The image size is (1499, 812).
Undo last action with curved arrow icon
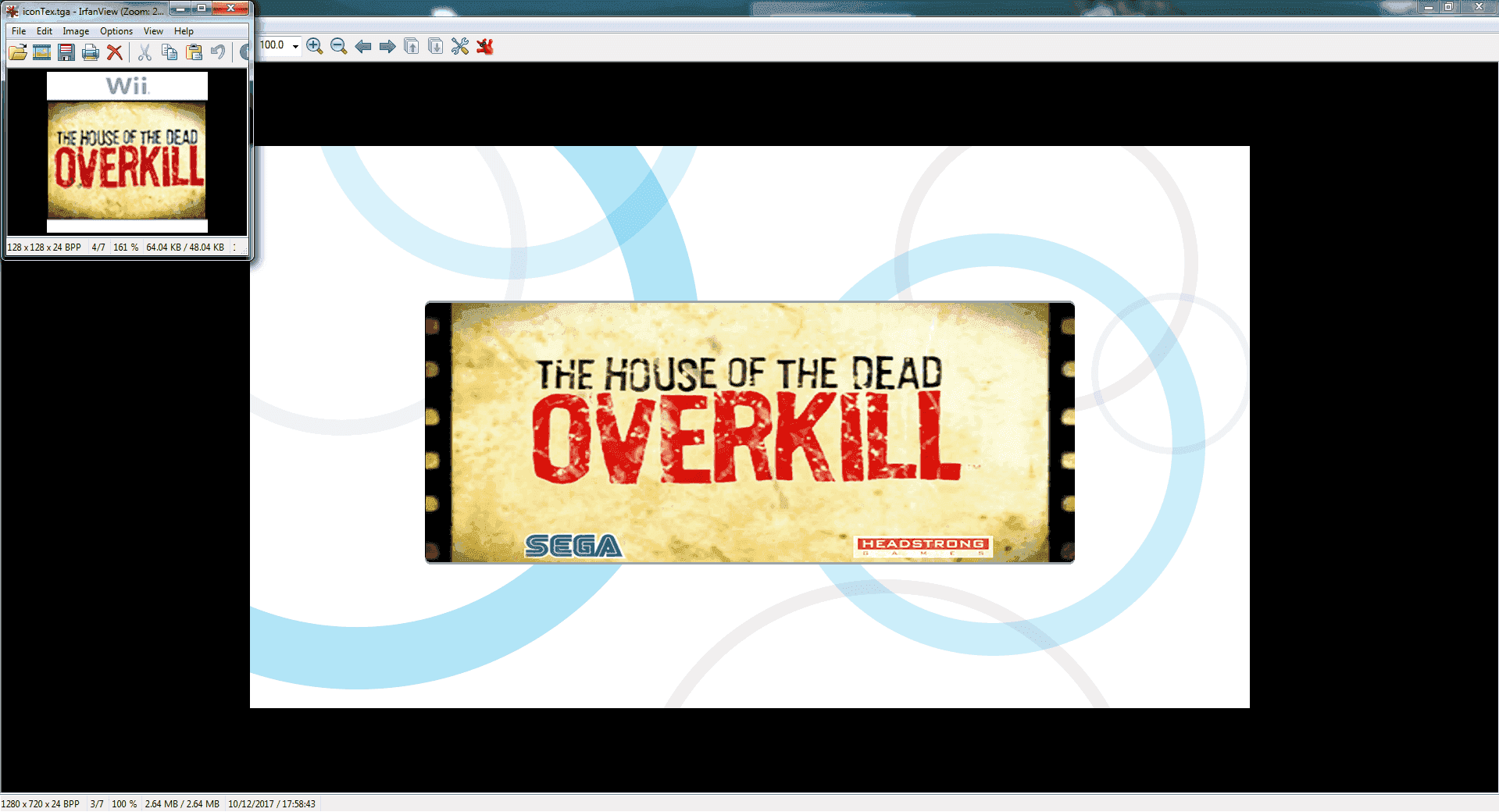point(218,52)
